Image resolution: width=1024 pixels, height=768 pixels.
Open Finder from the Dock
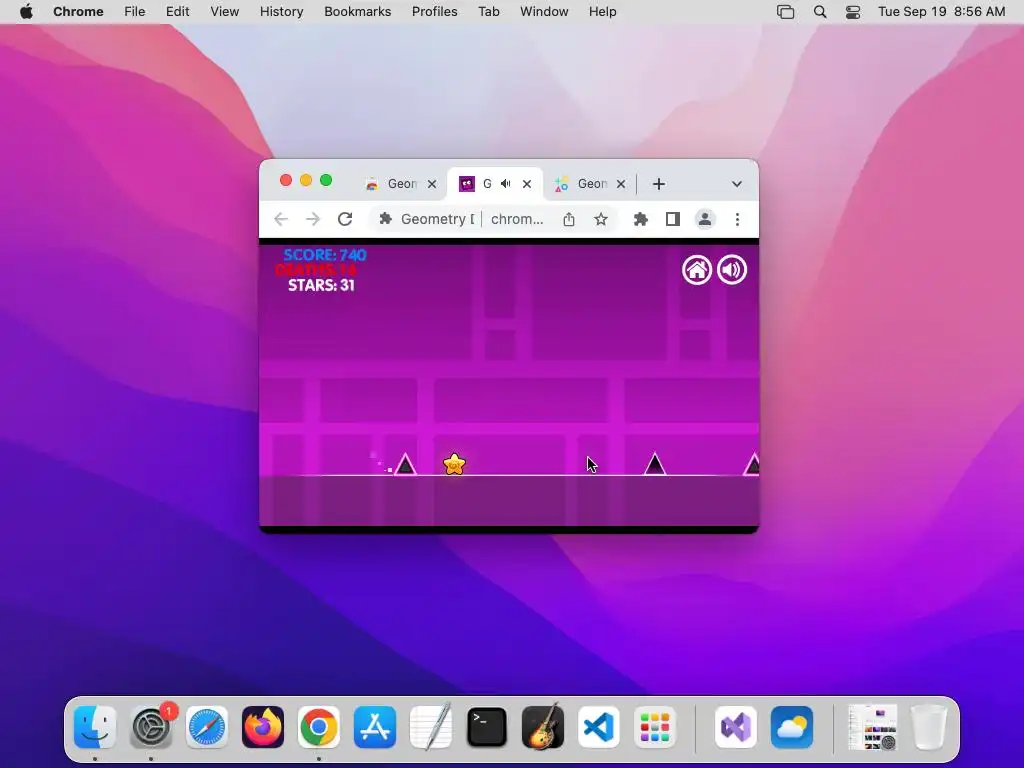pyautogui.click(x=95, y=727)
